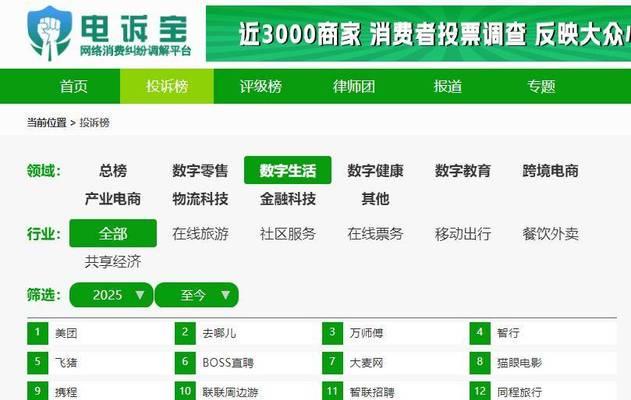Screen dimensions: 631x400
Task: Go to the 报道 tab
Action: [x=447, y=86]
